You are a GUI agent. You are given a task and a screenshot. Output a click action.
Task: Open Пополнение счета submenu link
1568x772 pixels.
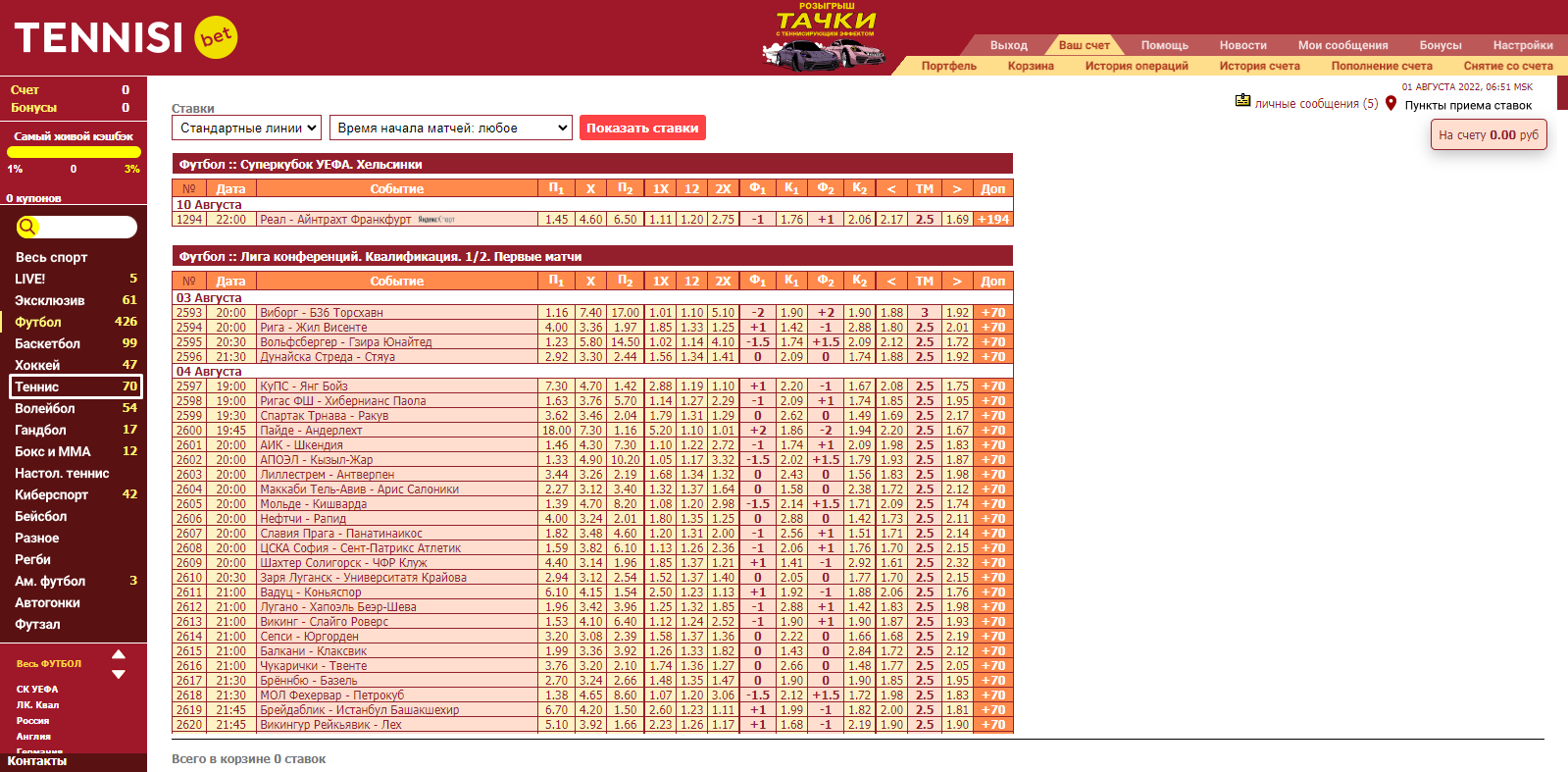pyautogui.click(x=1381, y=66)
